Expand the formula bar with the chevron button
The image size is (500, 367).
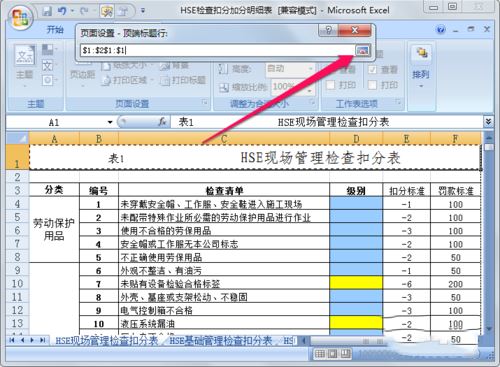(x=488, y=122)
